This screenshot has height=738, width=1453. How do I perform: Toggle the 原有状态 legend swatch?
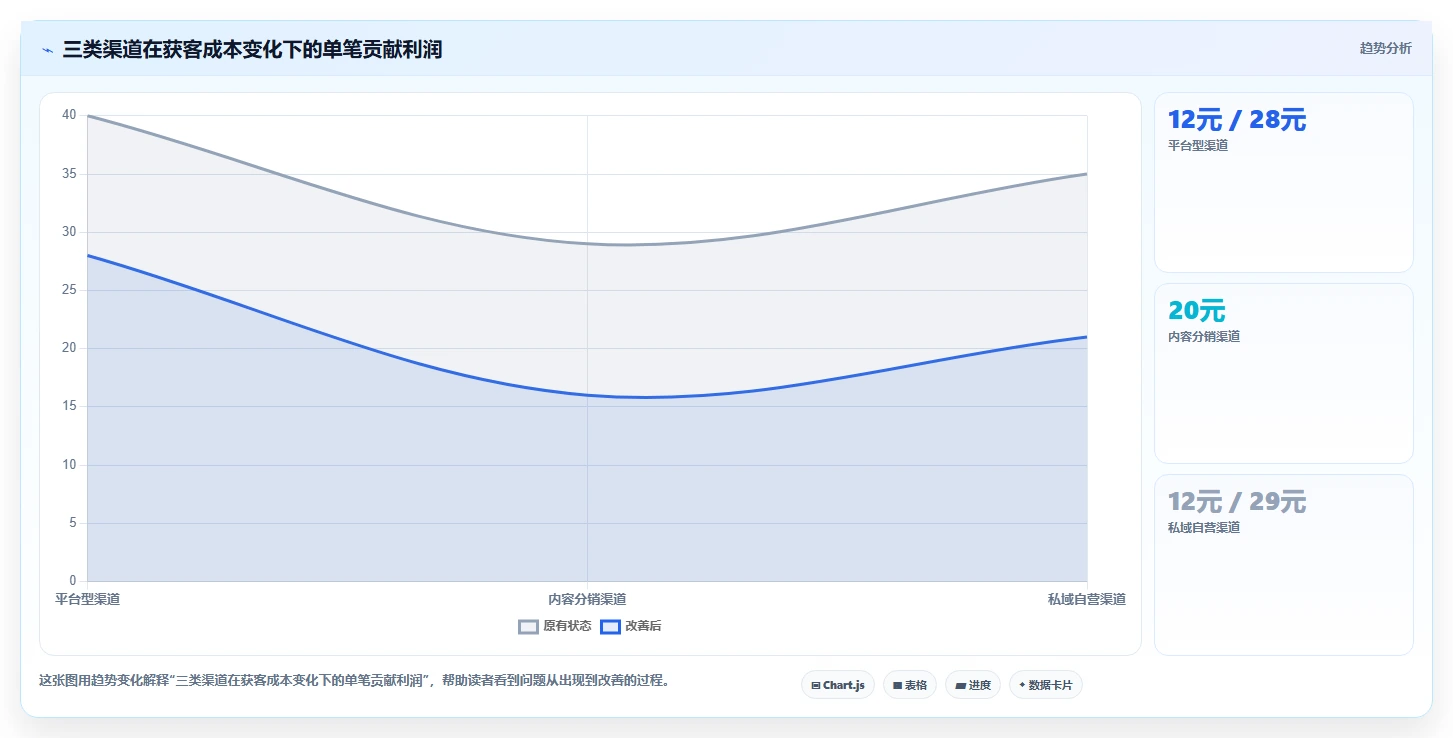(x=528, y=627)
